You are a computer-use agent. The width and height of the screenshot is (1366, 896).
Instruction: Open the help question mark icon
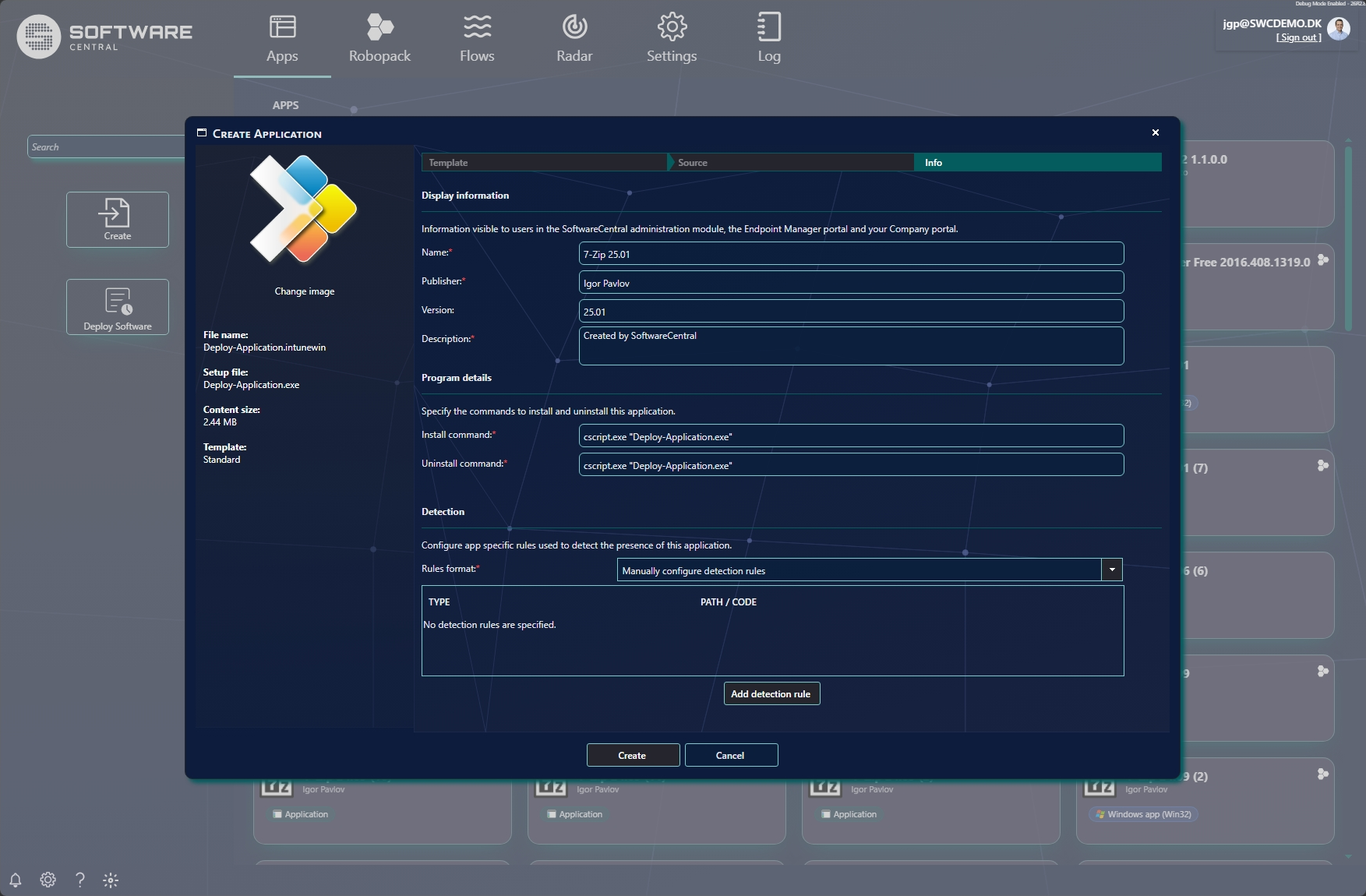point(79,880)
